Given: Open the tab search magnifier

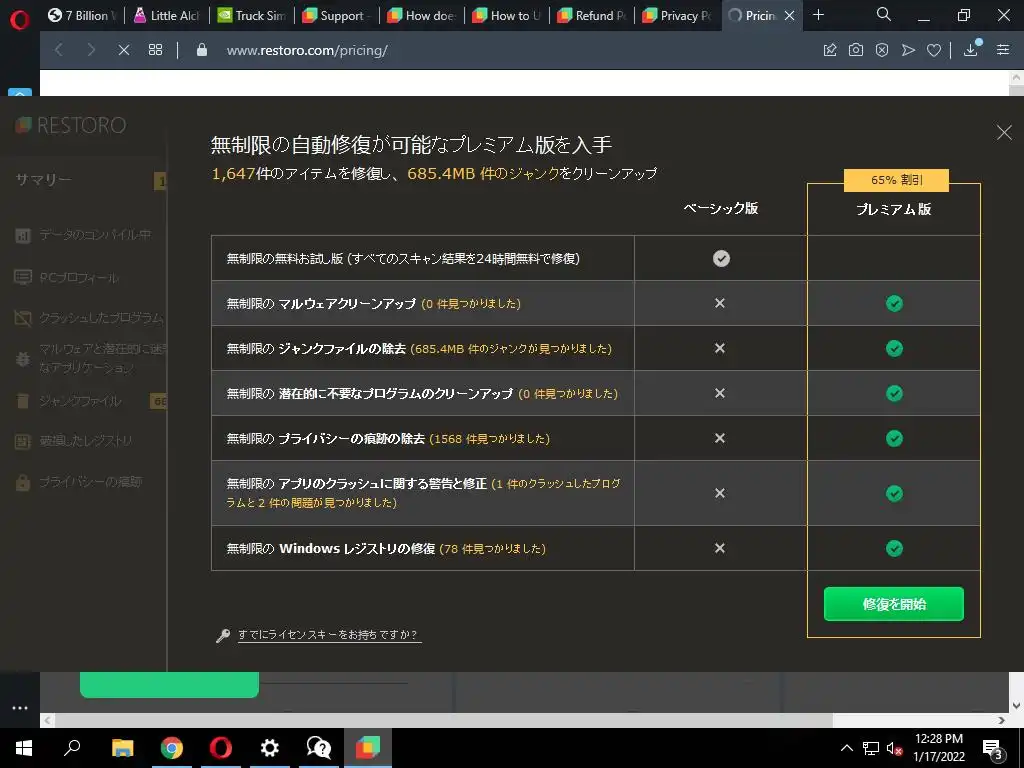Looking at the screenshot, I should click(884, 14).
